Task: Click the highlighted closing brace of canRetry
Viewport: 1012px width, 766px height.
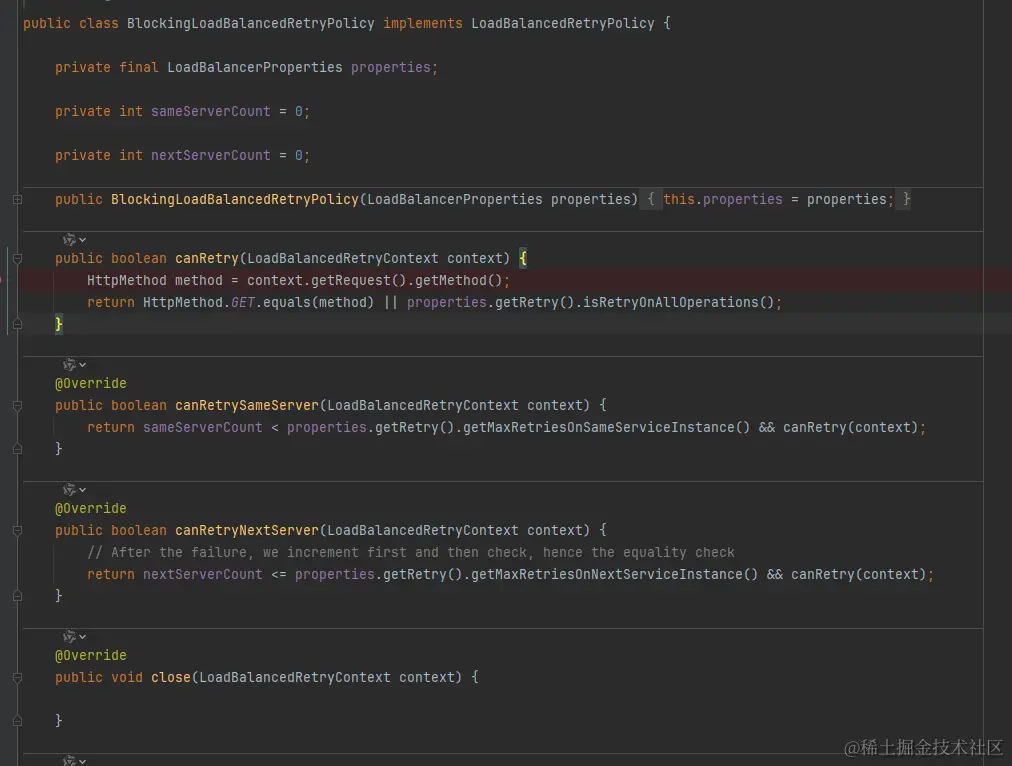Action: coord(59,324)
